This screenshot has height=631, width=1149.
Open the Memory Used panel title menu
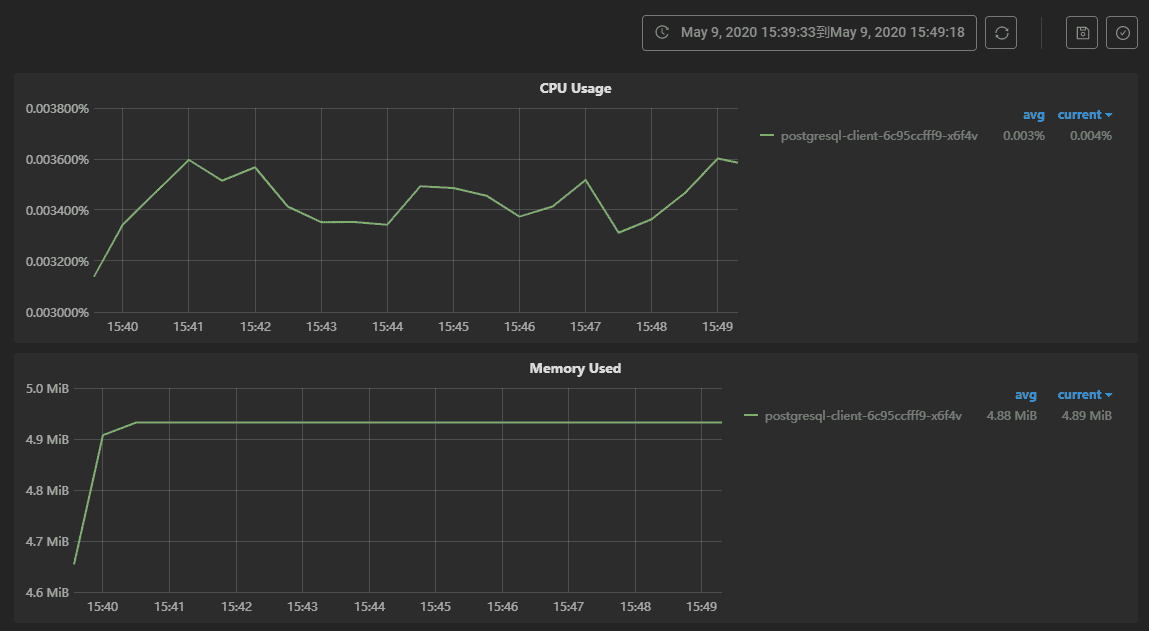[575, 368]
